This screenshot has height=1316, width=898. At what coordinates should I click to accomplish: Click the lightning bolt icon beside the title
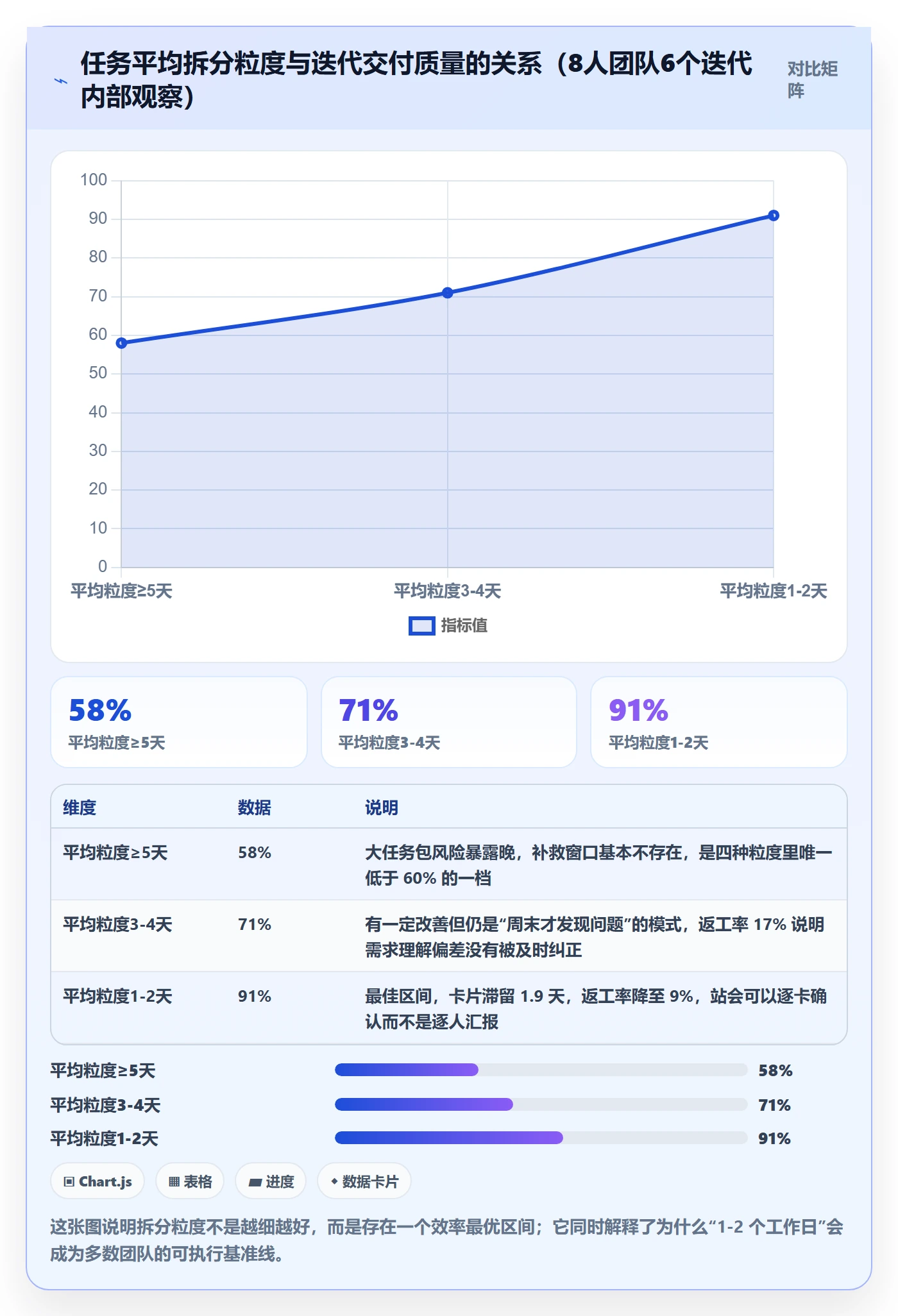coord(61,81)
